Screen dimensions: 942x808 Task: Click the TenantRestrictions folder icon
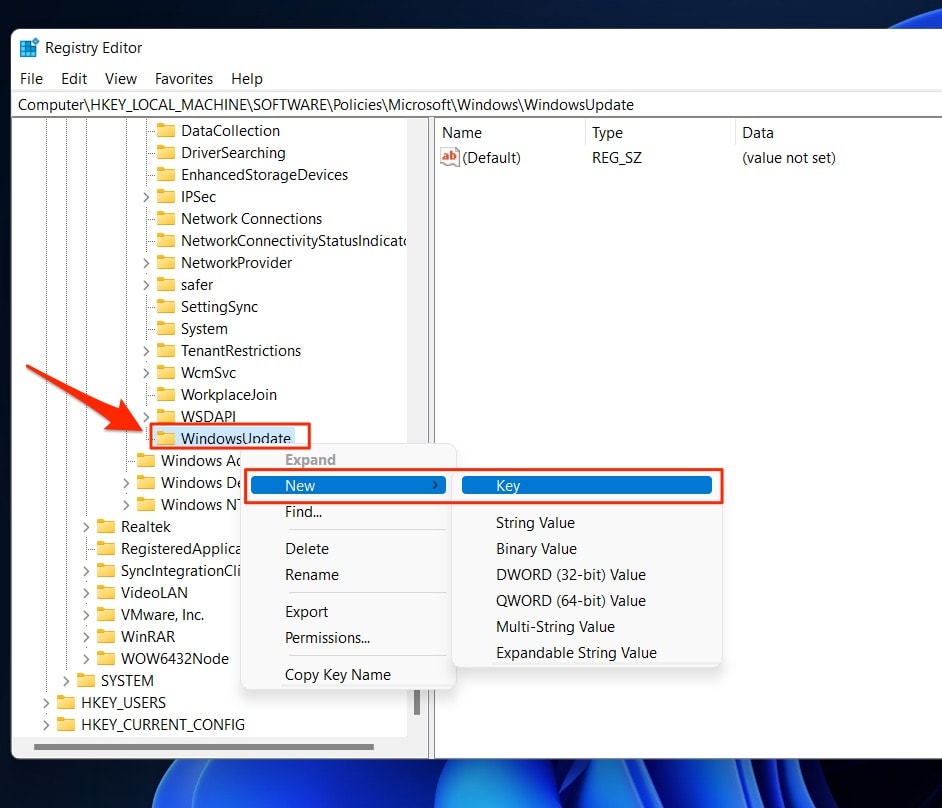[x=166, y=350]
